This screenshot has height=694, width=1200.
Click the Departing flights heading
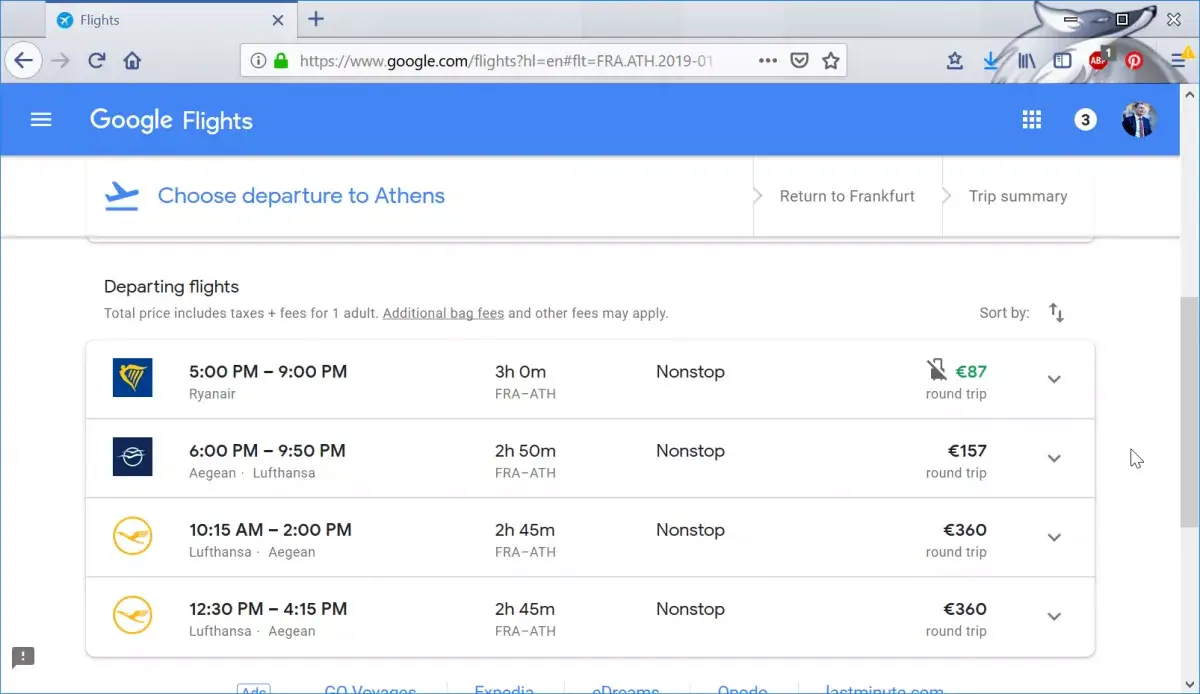click(171, 287)
